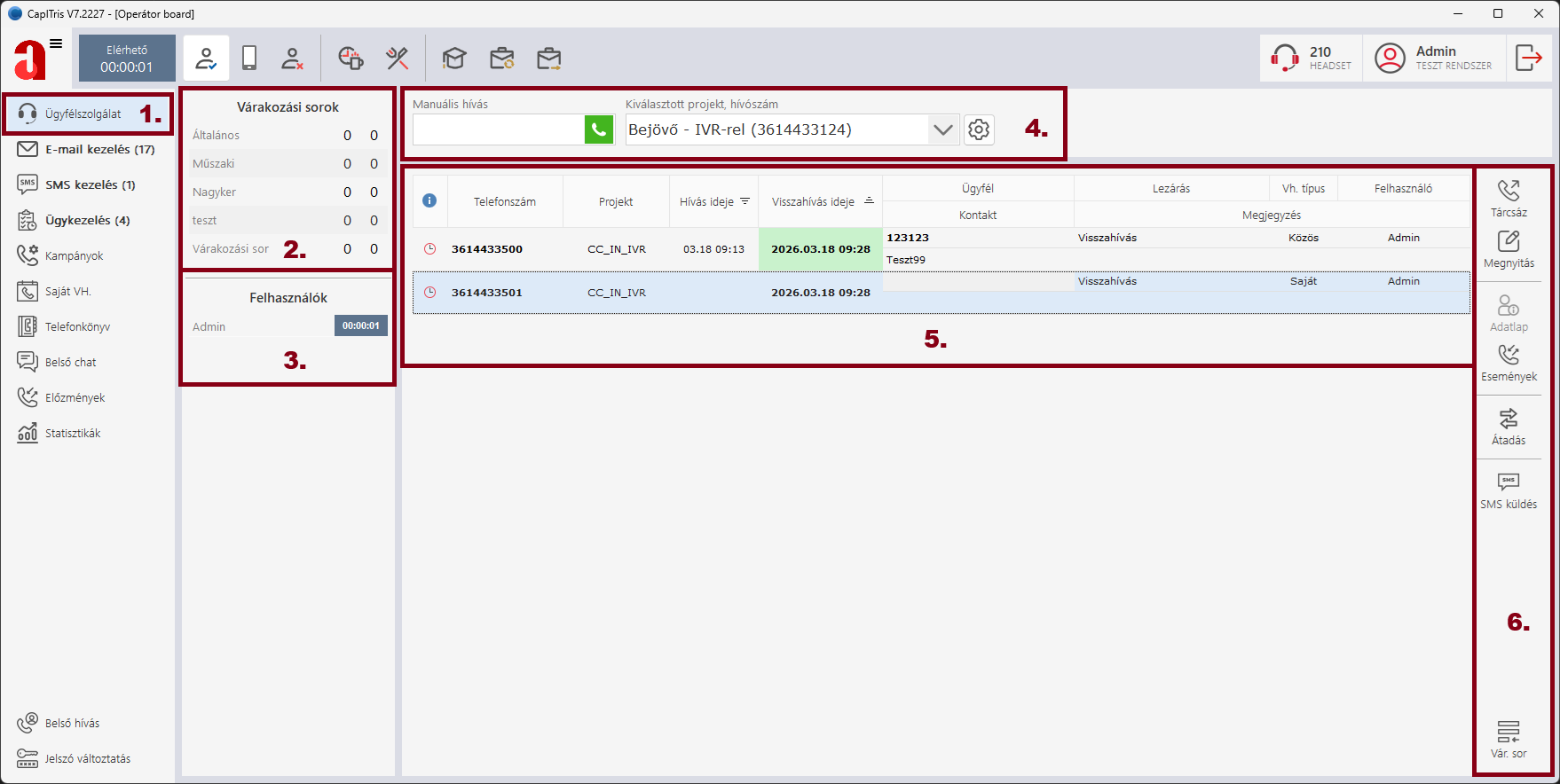Open the hamburger menu beside logo

[x=56, y=43]
